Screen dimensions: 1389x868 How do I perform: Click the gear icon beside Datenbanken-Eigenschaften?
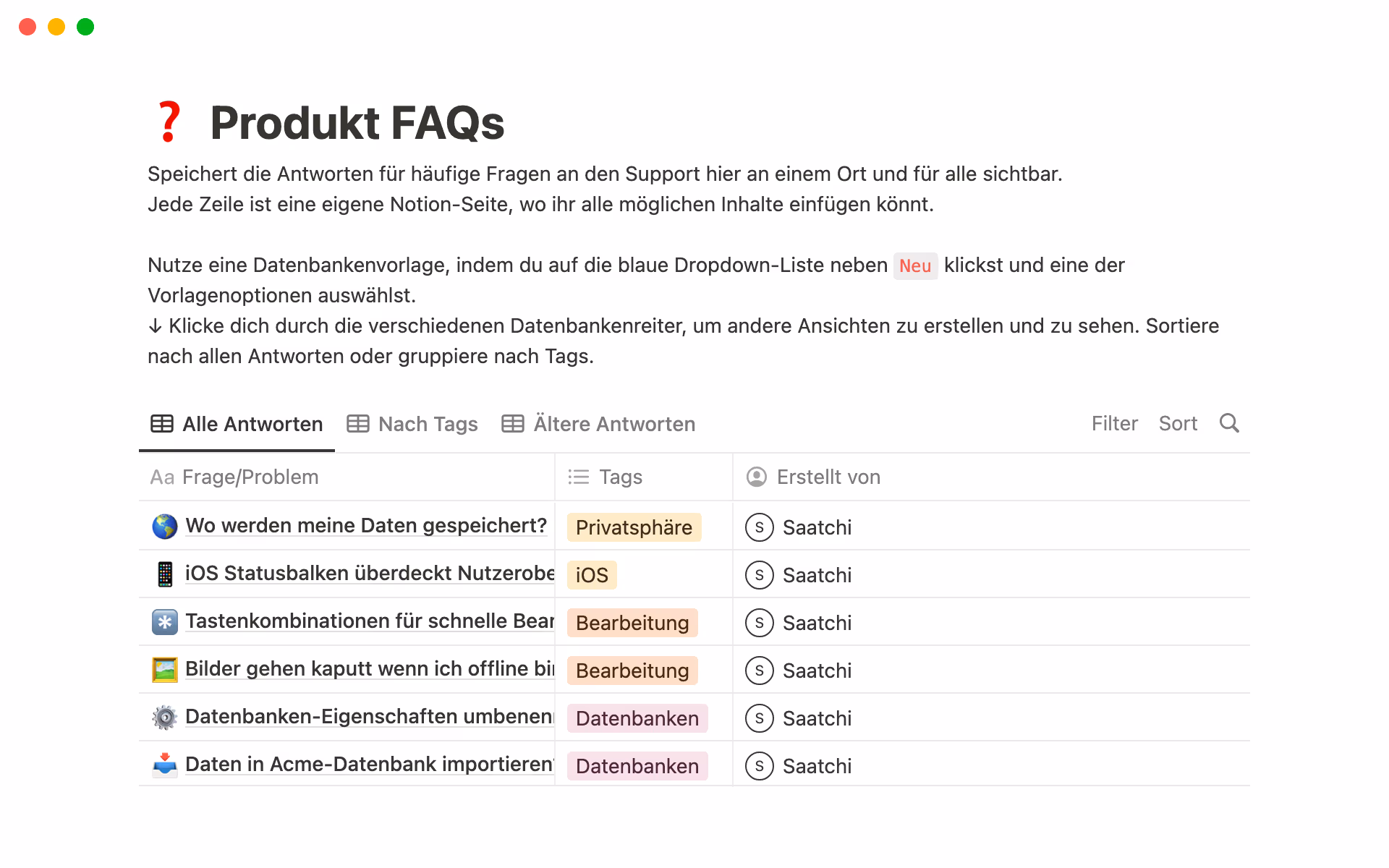165,718
